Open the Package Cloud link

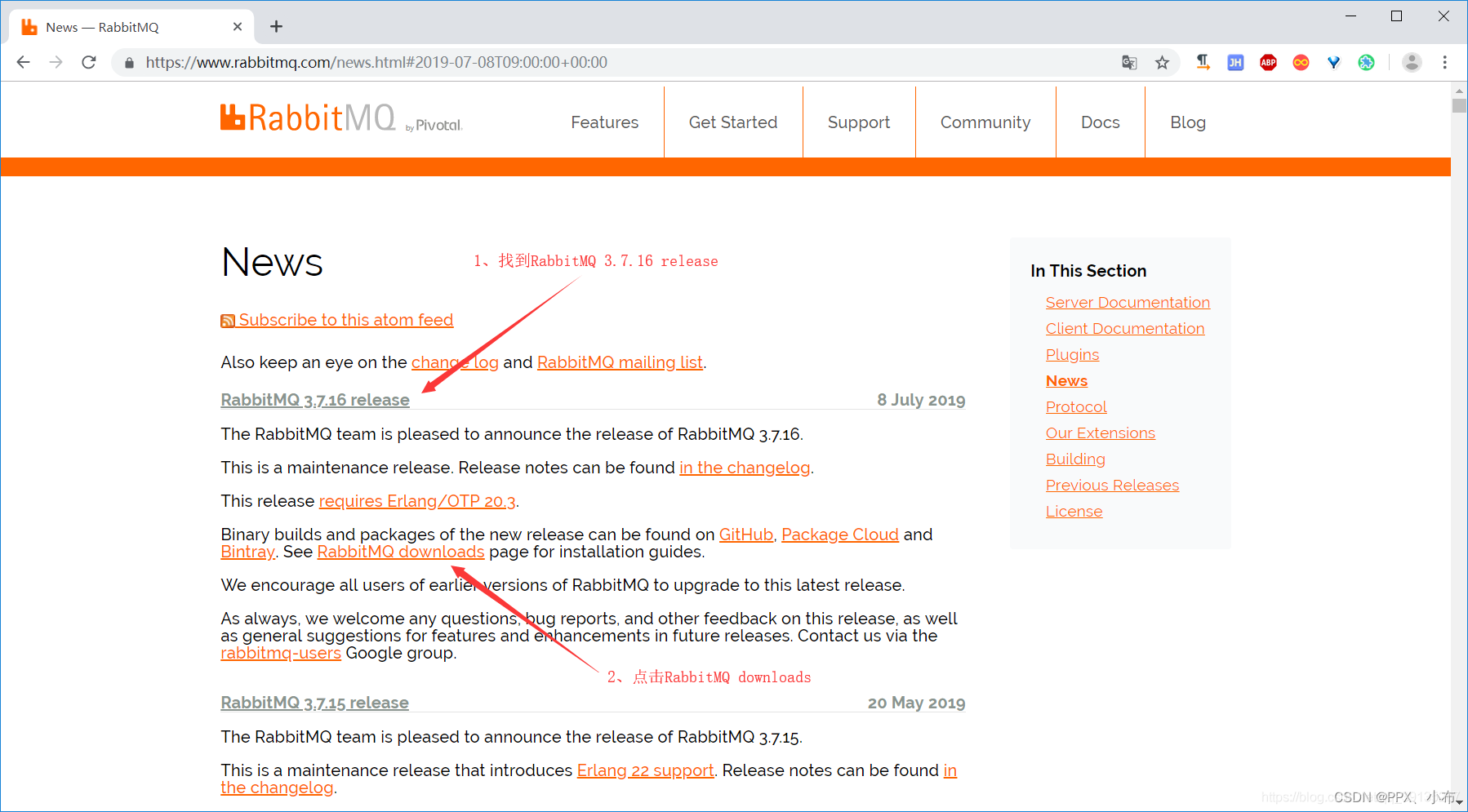coord(840,535)
